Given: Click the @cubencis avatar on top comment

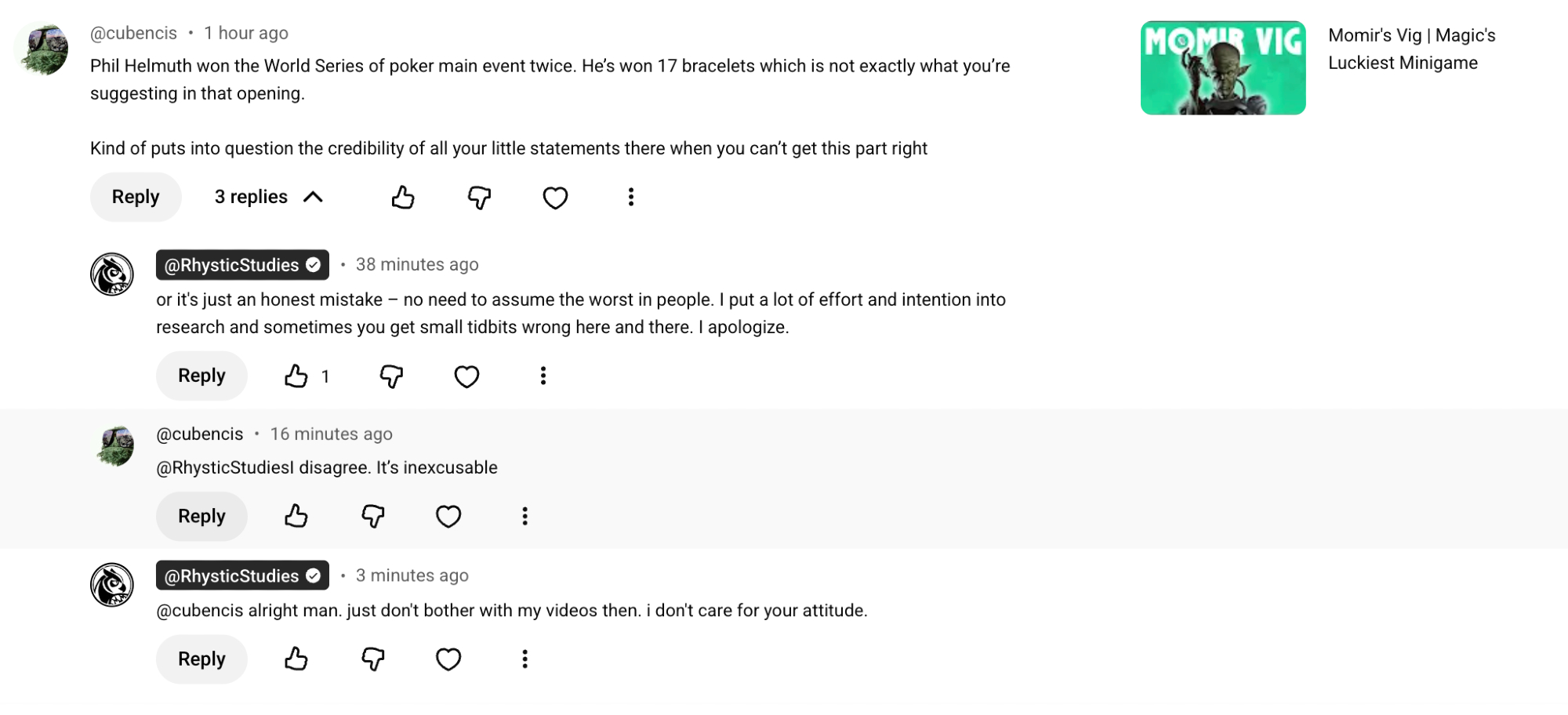Looking at the screenshot, I should coord(42,49).
